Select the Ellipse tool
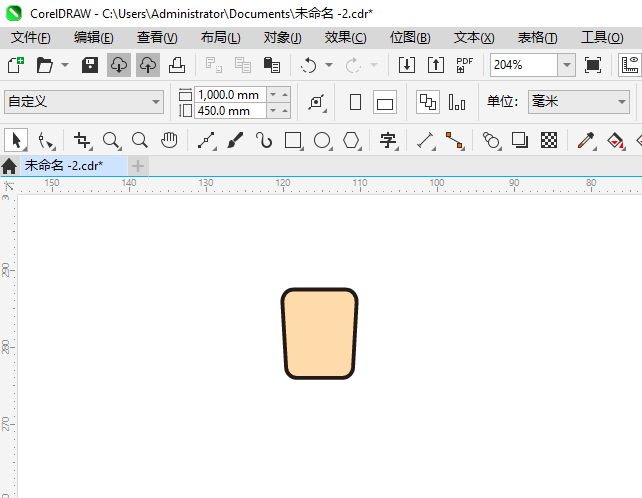The width and height of the screenshot is (642, 498). 322,140
